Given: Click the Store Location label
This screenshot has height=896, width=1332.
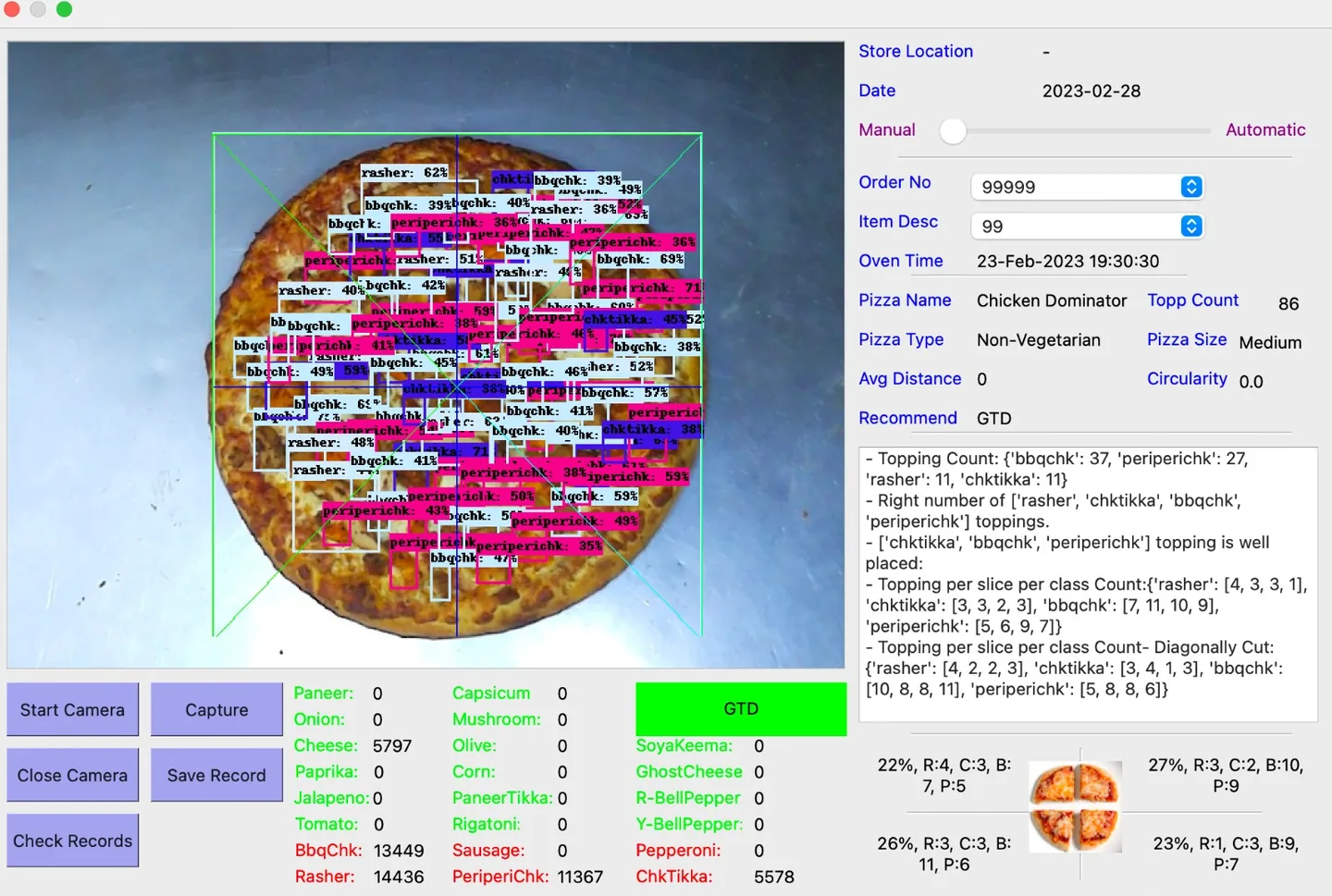Looking at the screenshot, I should point(916,52).
